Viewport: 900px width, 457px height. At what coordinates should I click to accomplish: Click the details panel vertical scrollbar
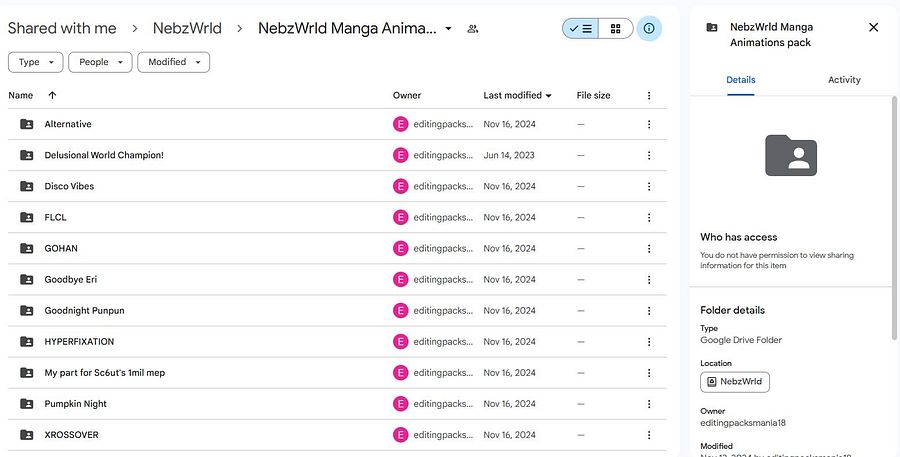(x=894, y=218)
